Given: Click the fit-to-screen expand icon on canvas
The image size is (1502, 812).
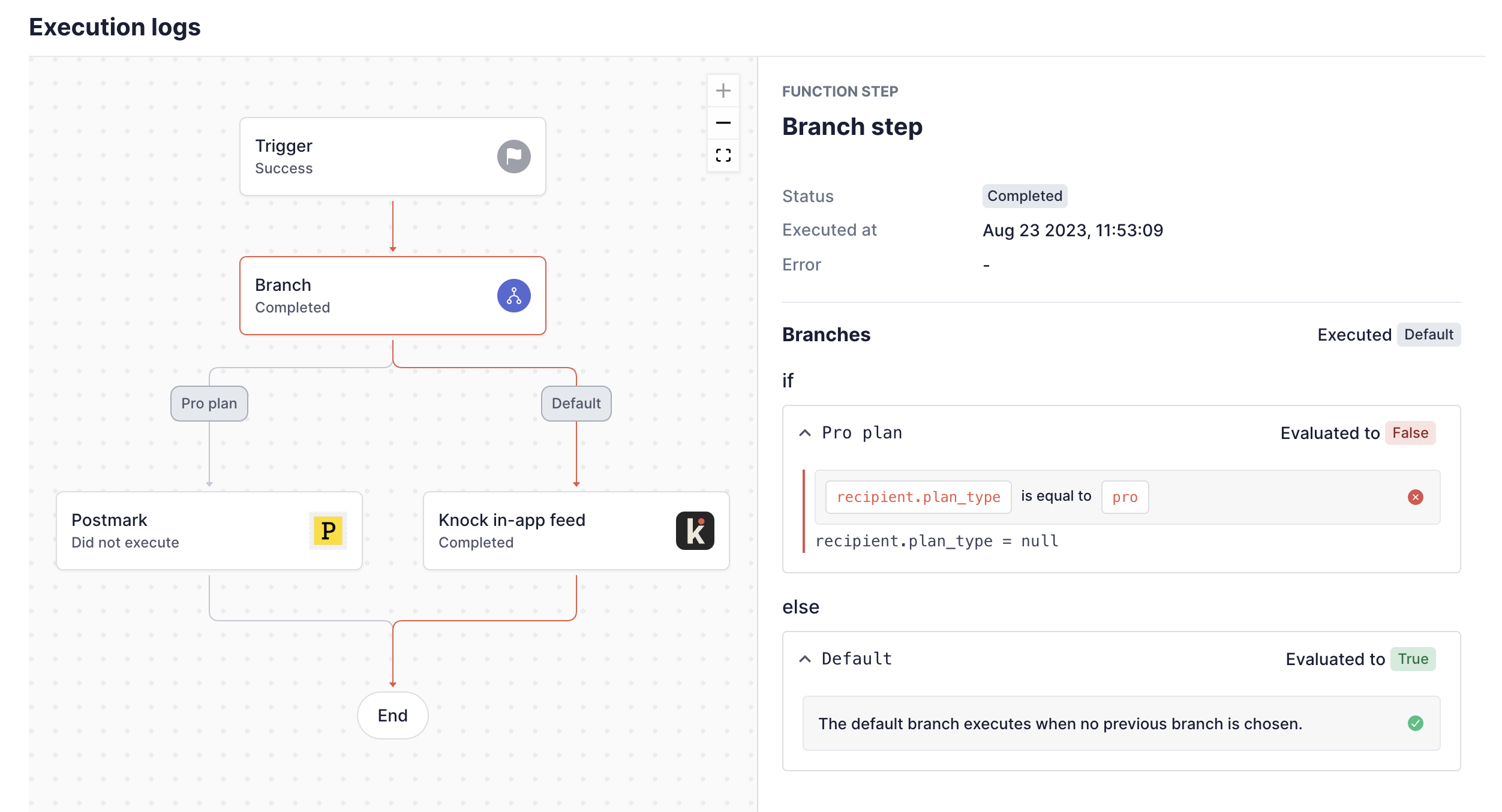Looking at the screenshot, I should pyautogui.click(x=723, y=156).
